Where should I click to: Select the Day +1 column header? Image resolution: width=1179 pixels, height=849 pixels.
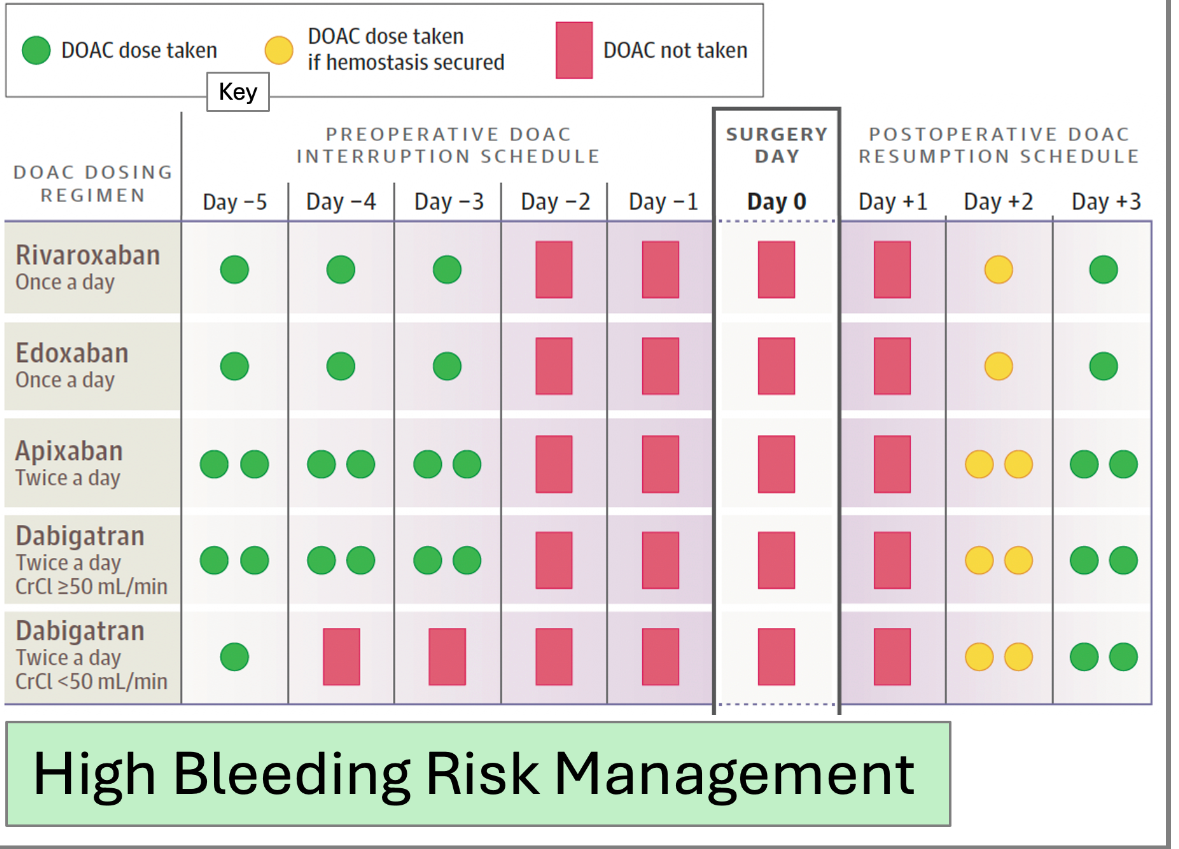pos(893,202)
